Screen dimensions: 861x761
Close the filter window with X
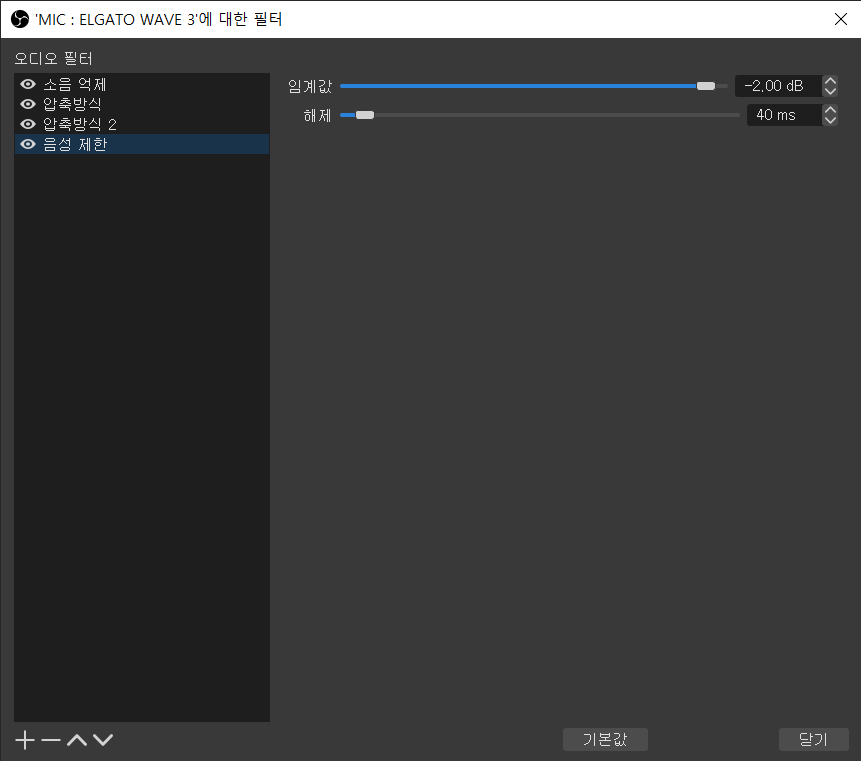(840, 19)
